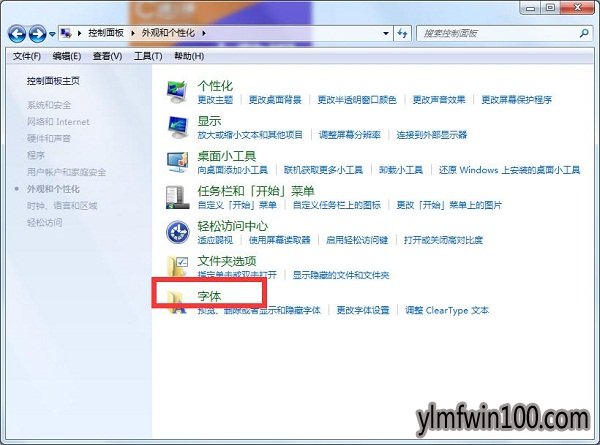The image size is (600, 445).
Task: Click the Personalization monitor icon
Action: pyautogui.click(x=178, y=92)
